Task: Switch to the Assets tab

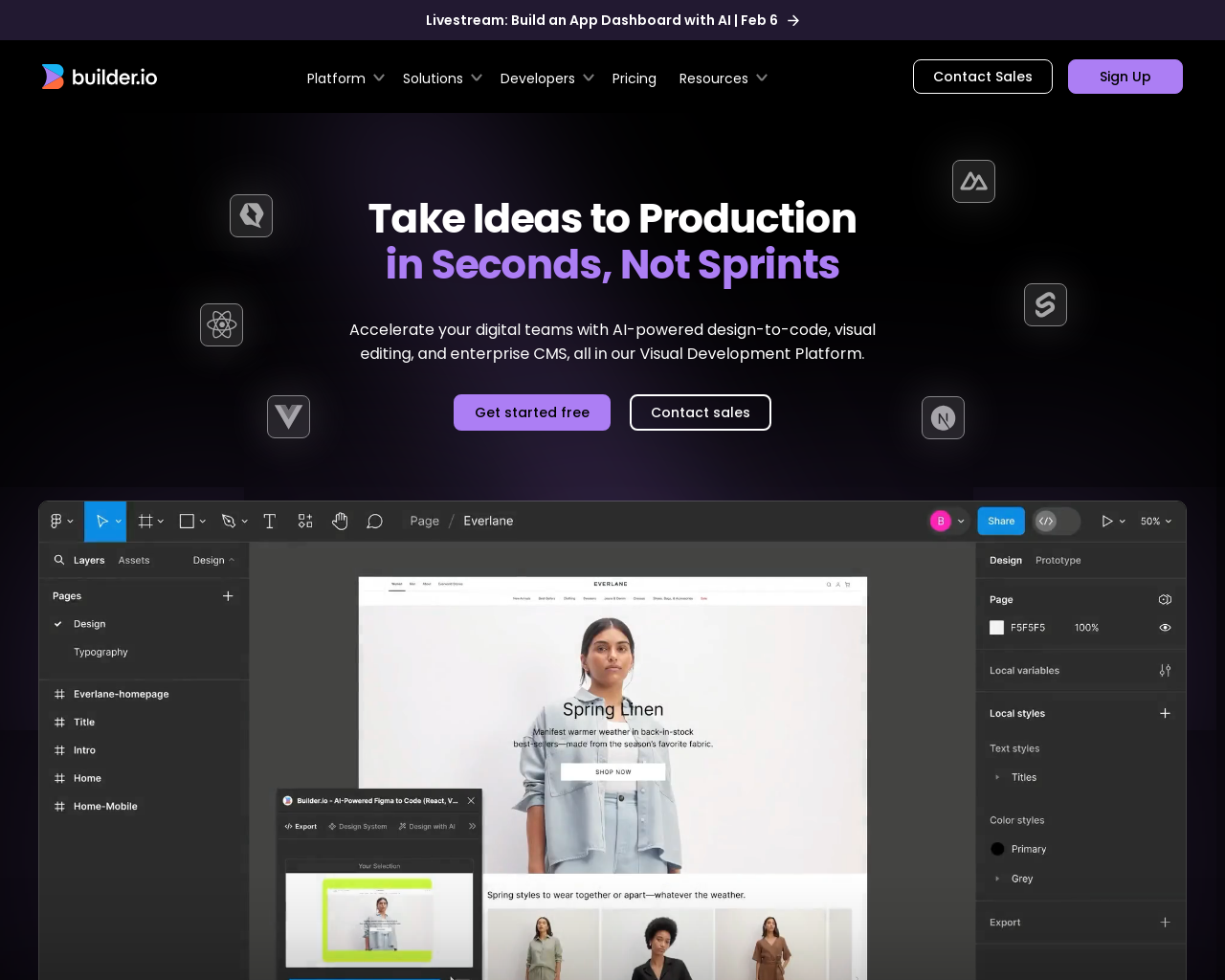Action: coord(134,560)
